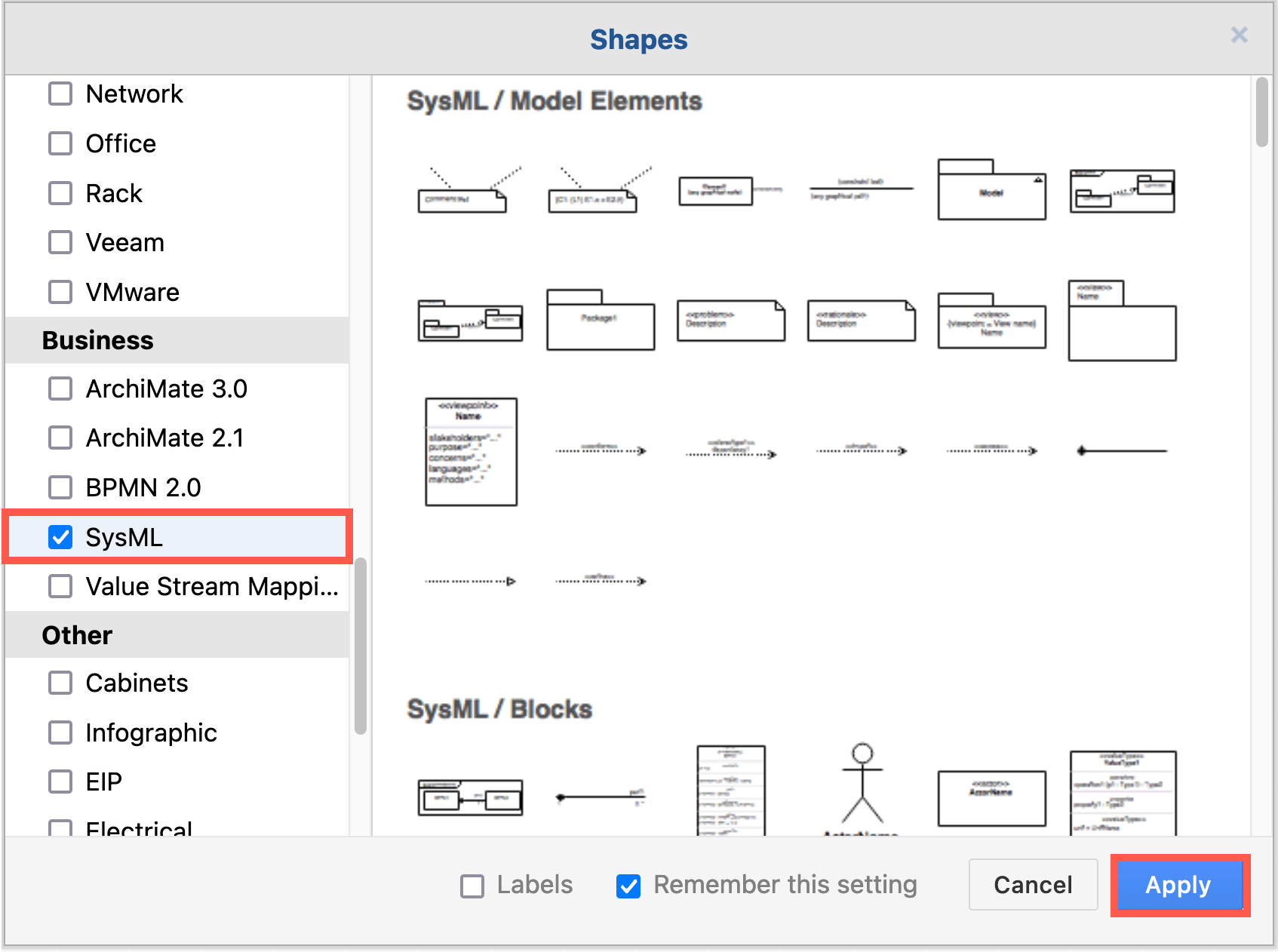Select the rationale Description shape
1278x952 pixels.
[860, 320]
